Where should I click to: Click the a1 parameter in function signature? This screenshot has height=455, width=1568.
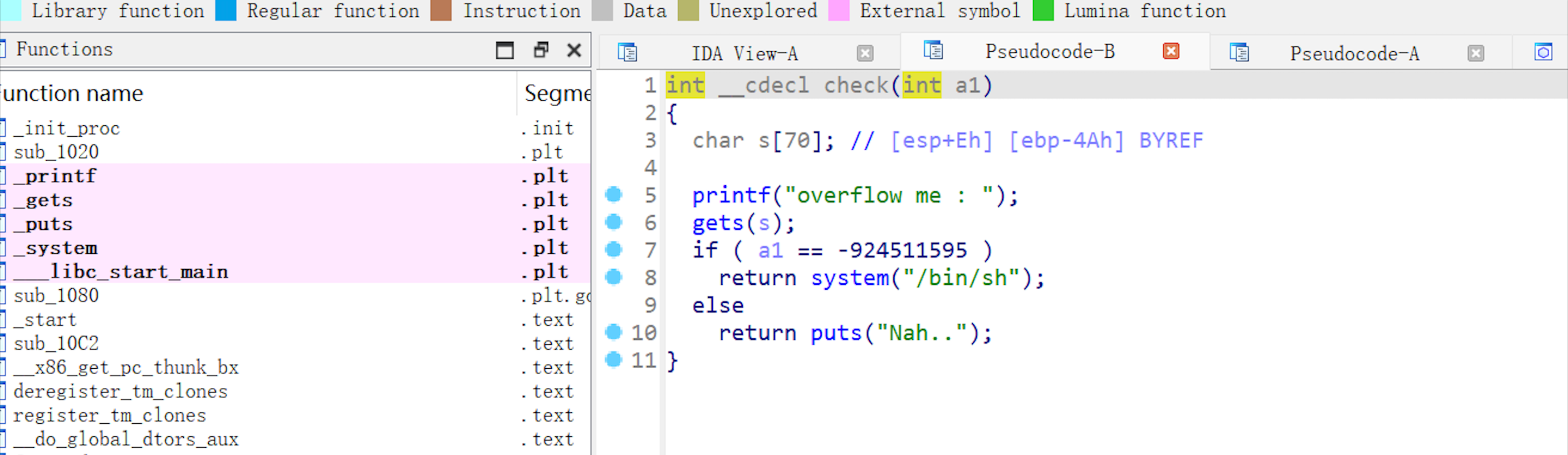pyautogui.click(x=967, y=85)
